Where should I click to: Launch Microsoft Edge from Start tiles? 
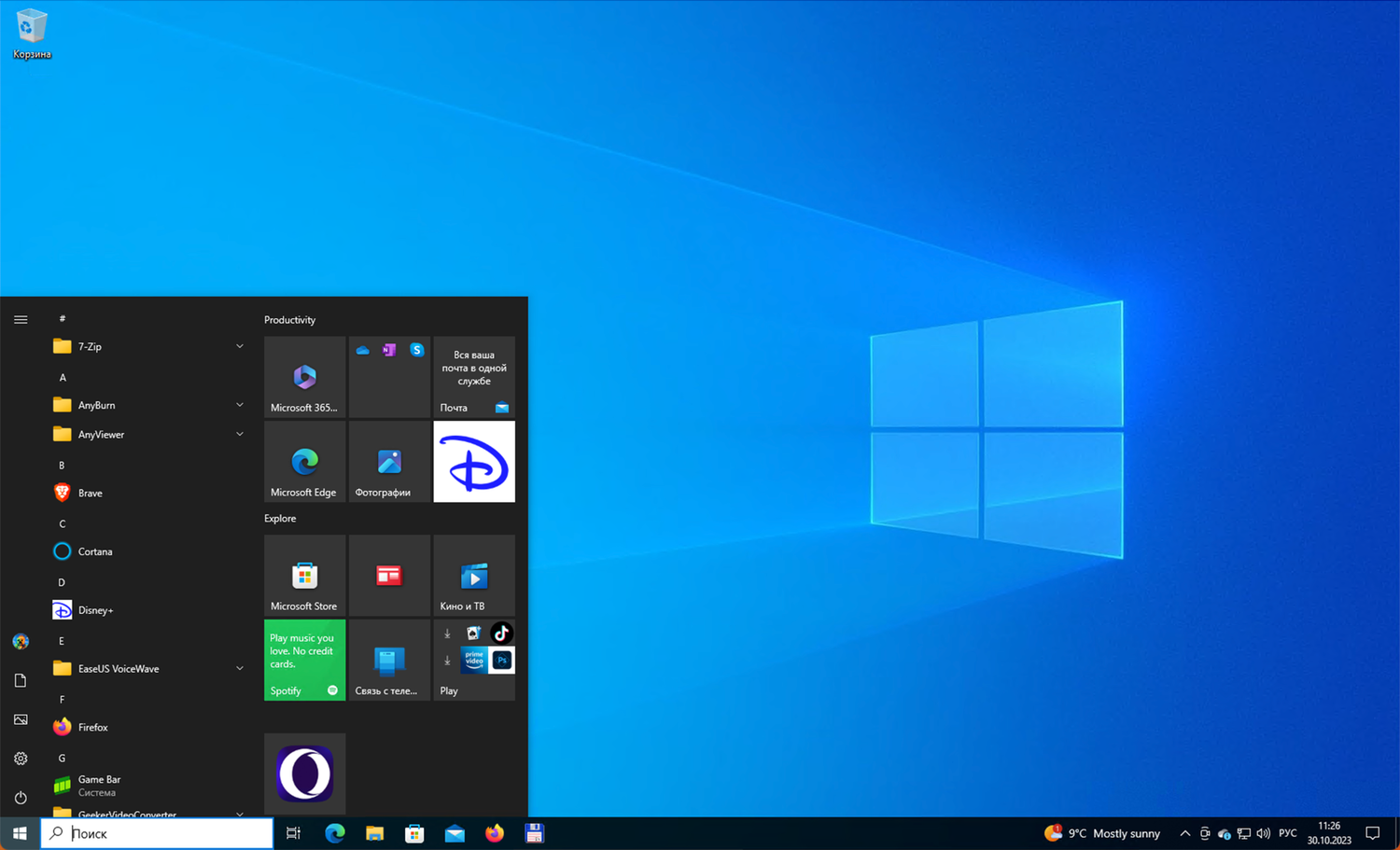pos(304,462)
